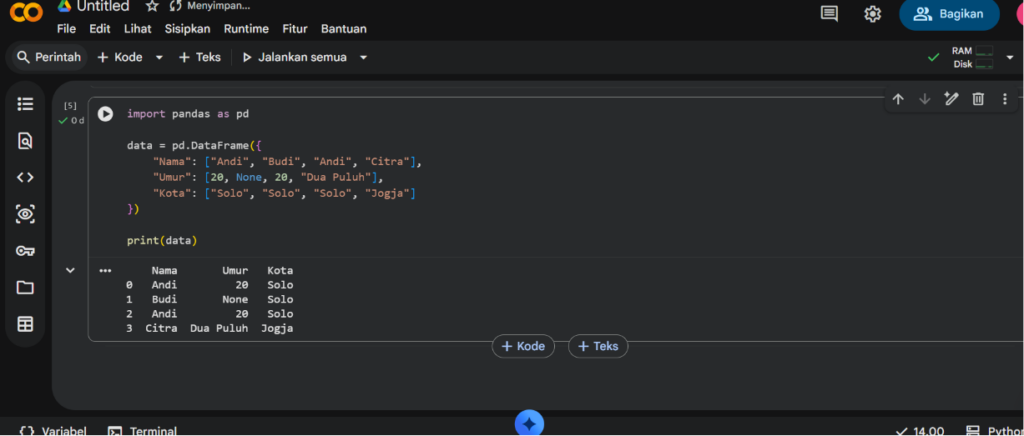Open the settings gear icon
Screen dimensions: 1024x436
tap(872, 14)
